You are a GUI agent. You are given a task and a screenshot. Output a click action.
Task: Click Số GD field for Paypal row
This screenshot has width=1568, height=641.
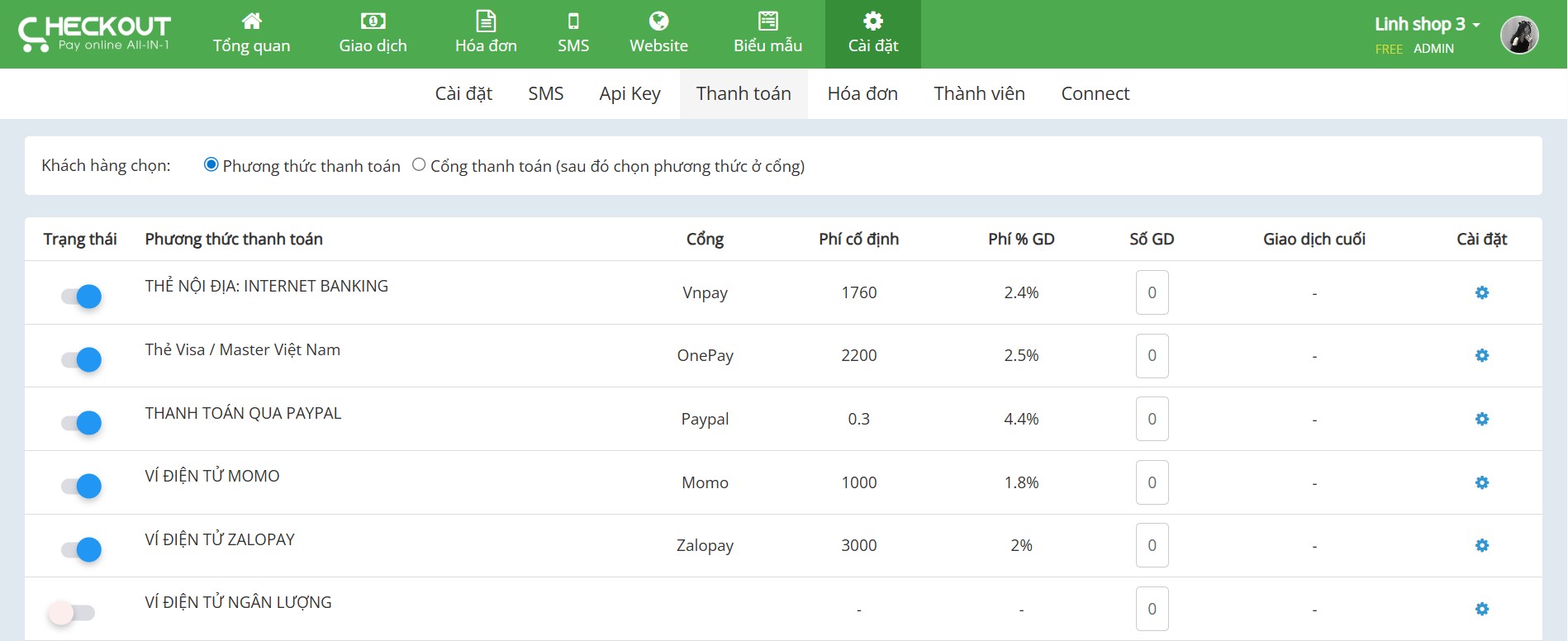pos(1152,419)
